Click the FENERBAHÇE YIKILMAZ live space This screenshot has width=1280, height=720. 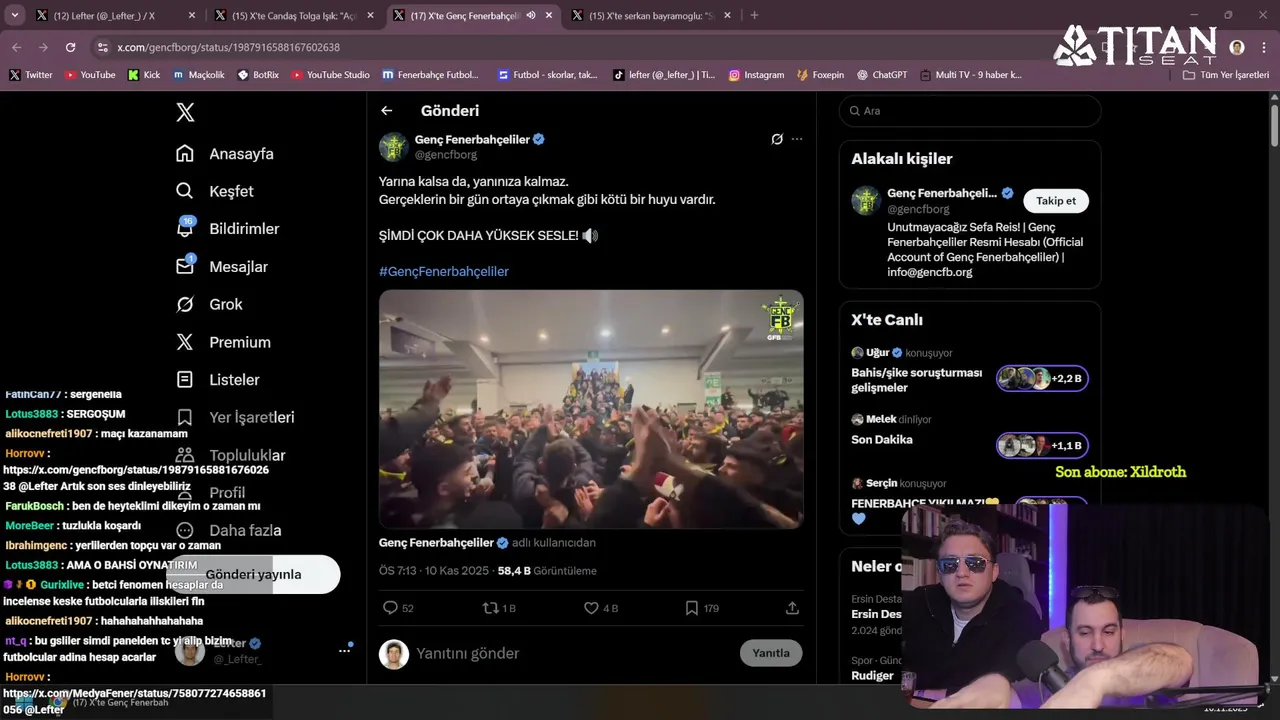(x=925, y=504)
